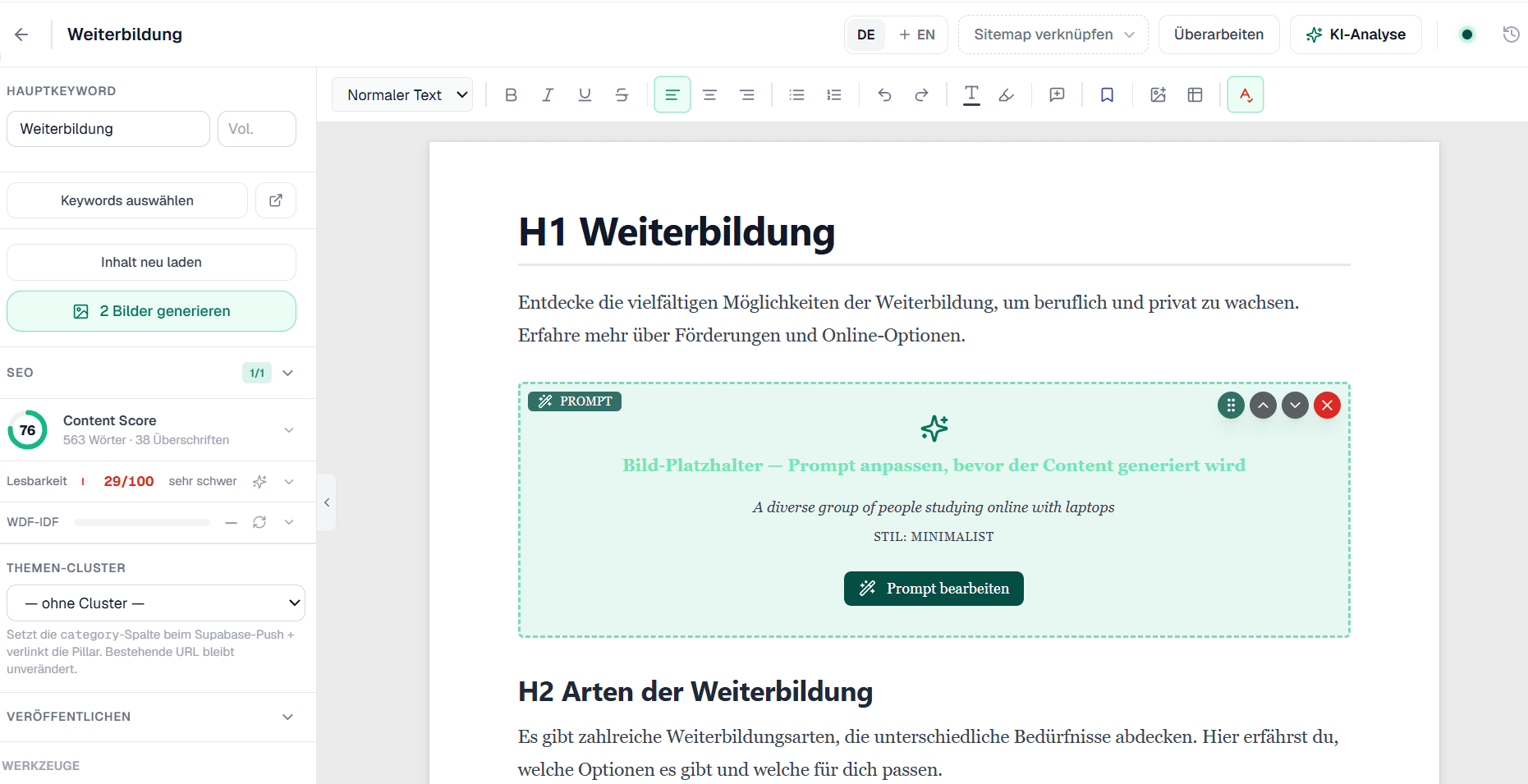
Task: Open the version history
Action: coord(1511,34)
